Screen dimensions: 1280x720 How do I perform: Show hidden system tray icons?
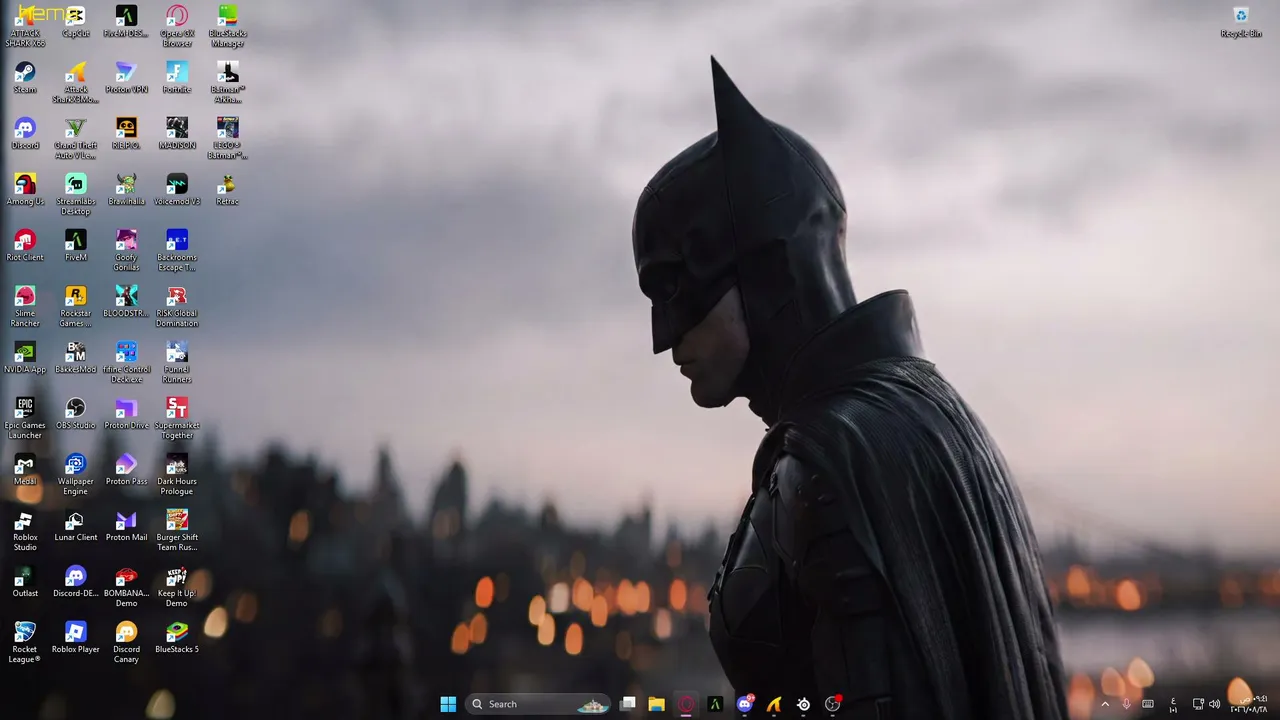coord(1105,704)
